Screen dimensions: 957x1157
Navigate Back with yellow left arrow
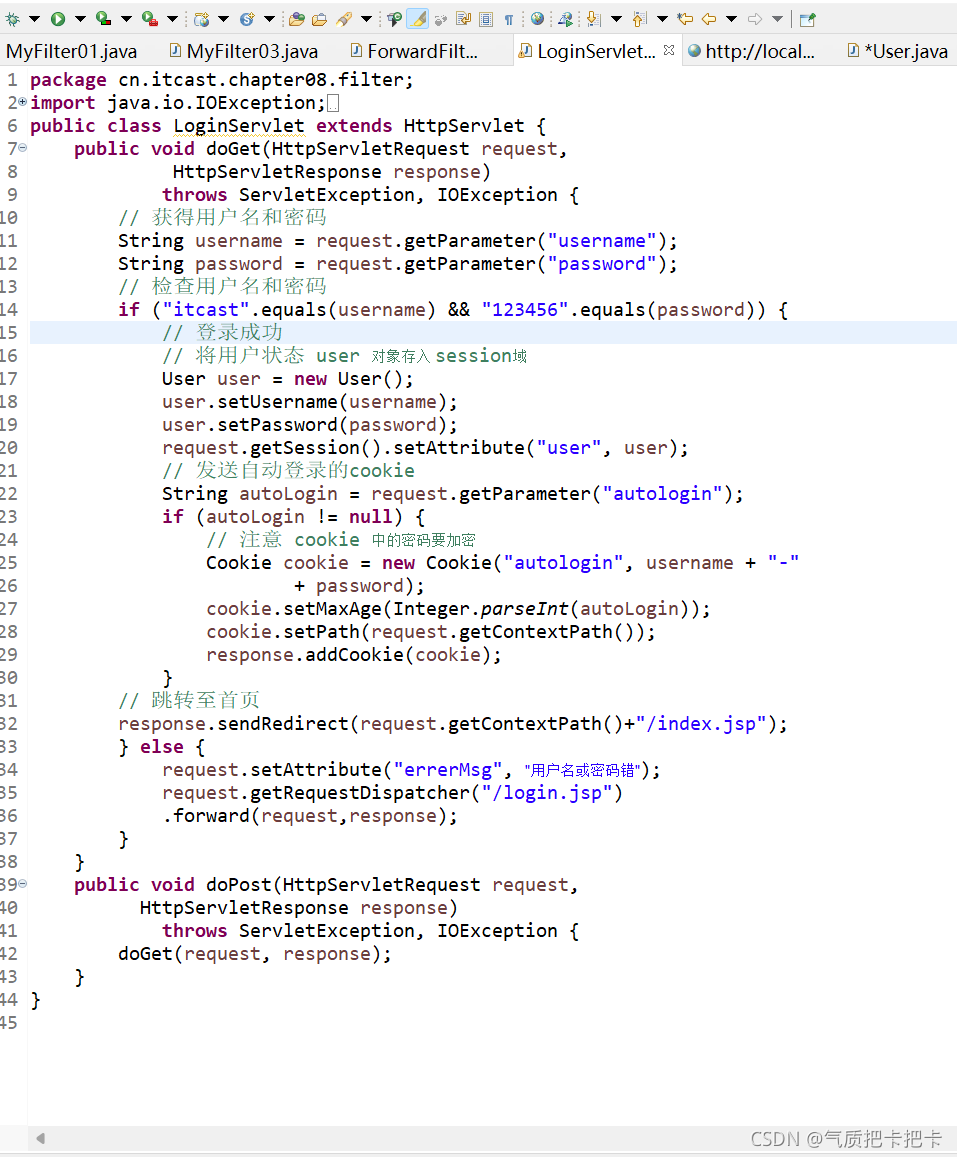(x=709, y=18)
